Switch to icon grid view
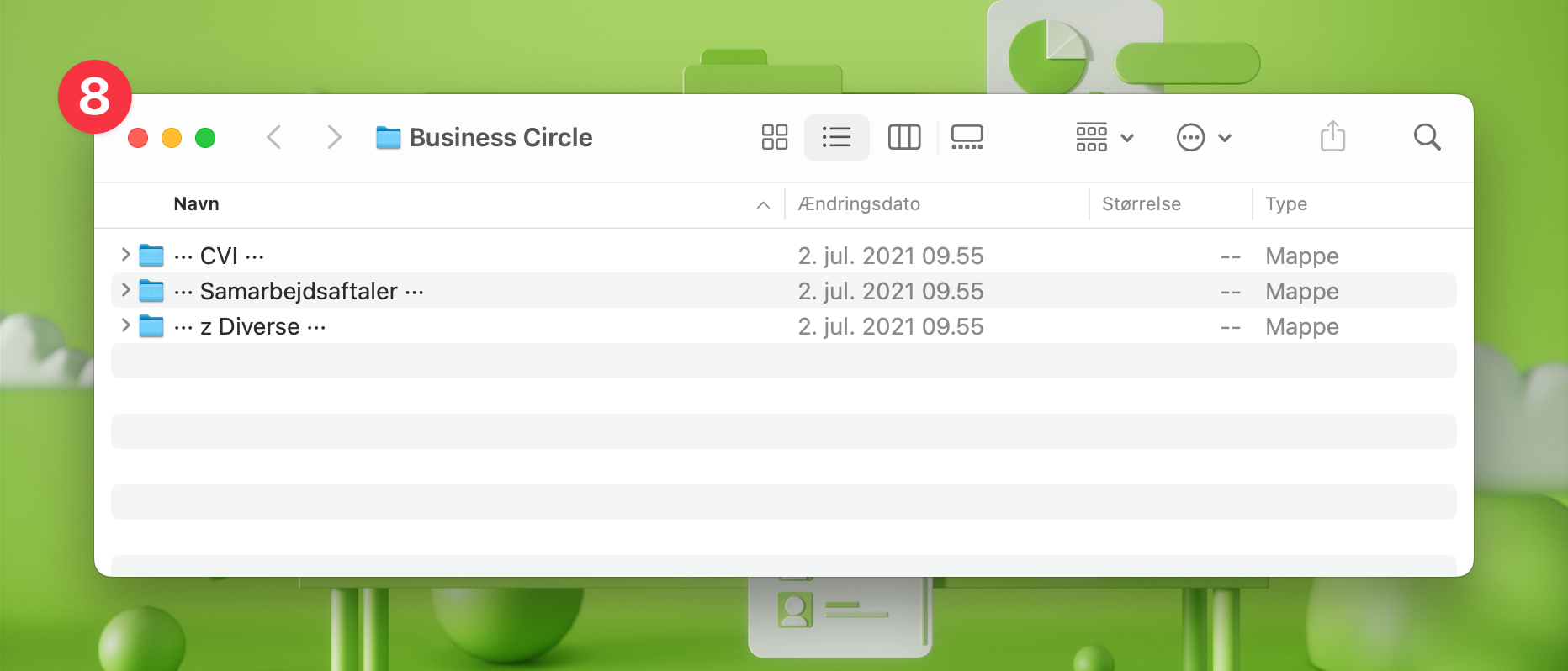Image resolution: width=1568 pixels, height=671 pixels. (x=774, y=137)
